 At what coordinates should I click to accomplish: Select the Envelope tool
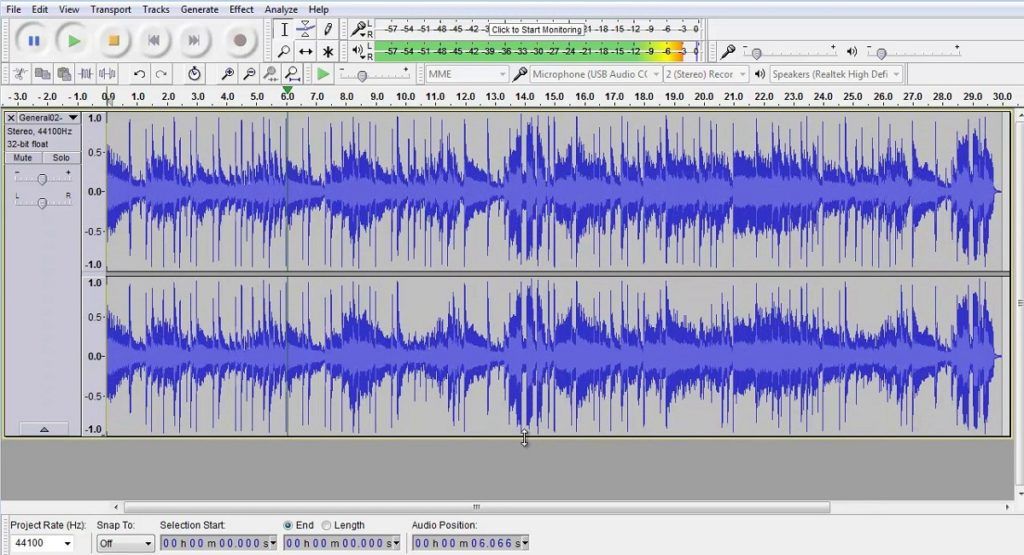(306, 30)
